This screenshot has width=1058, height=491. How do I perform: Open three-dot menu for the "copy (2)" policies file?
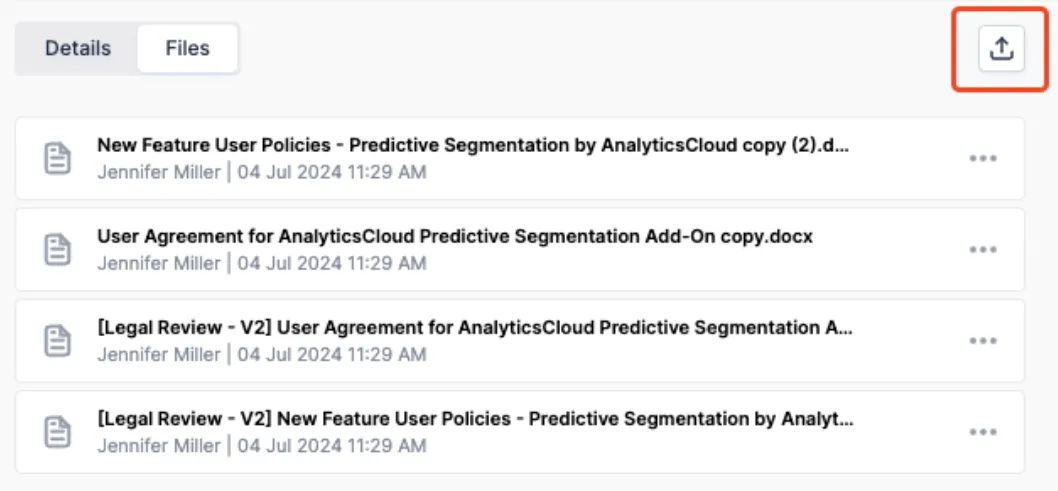[983, 158]
